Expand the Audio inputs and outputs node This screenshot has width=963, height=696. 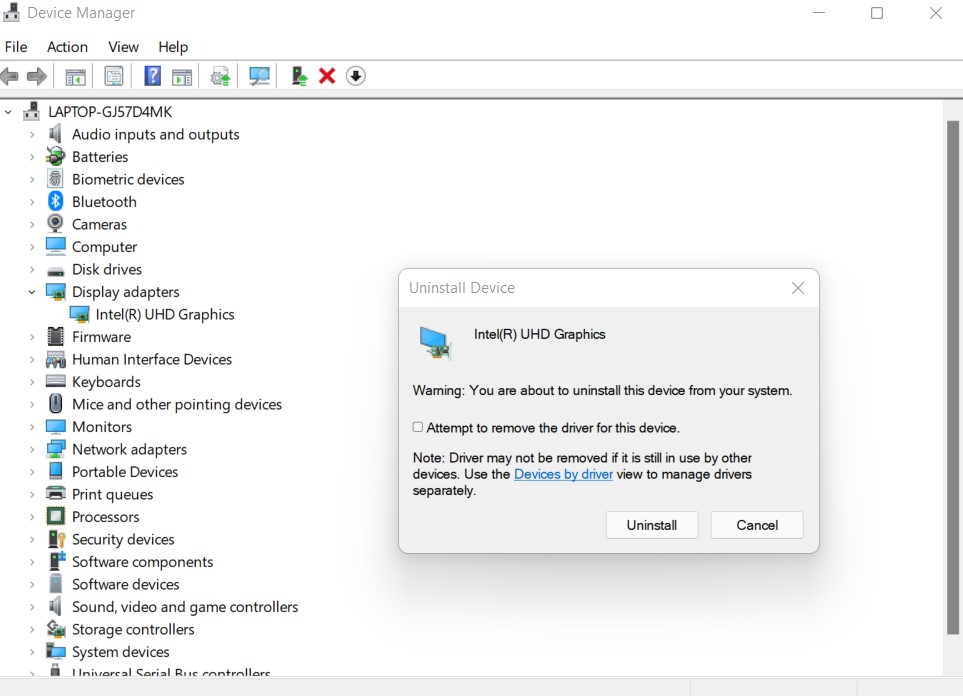click(x=32, y=135)
